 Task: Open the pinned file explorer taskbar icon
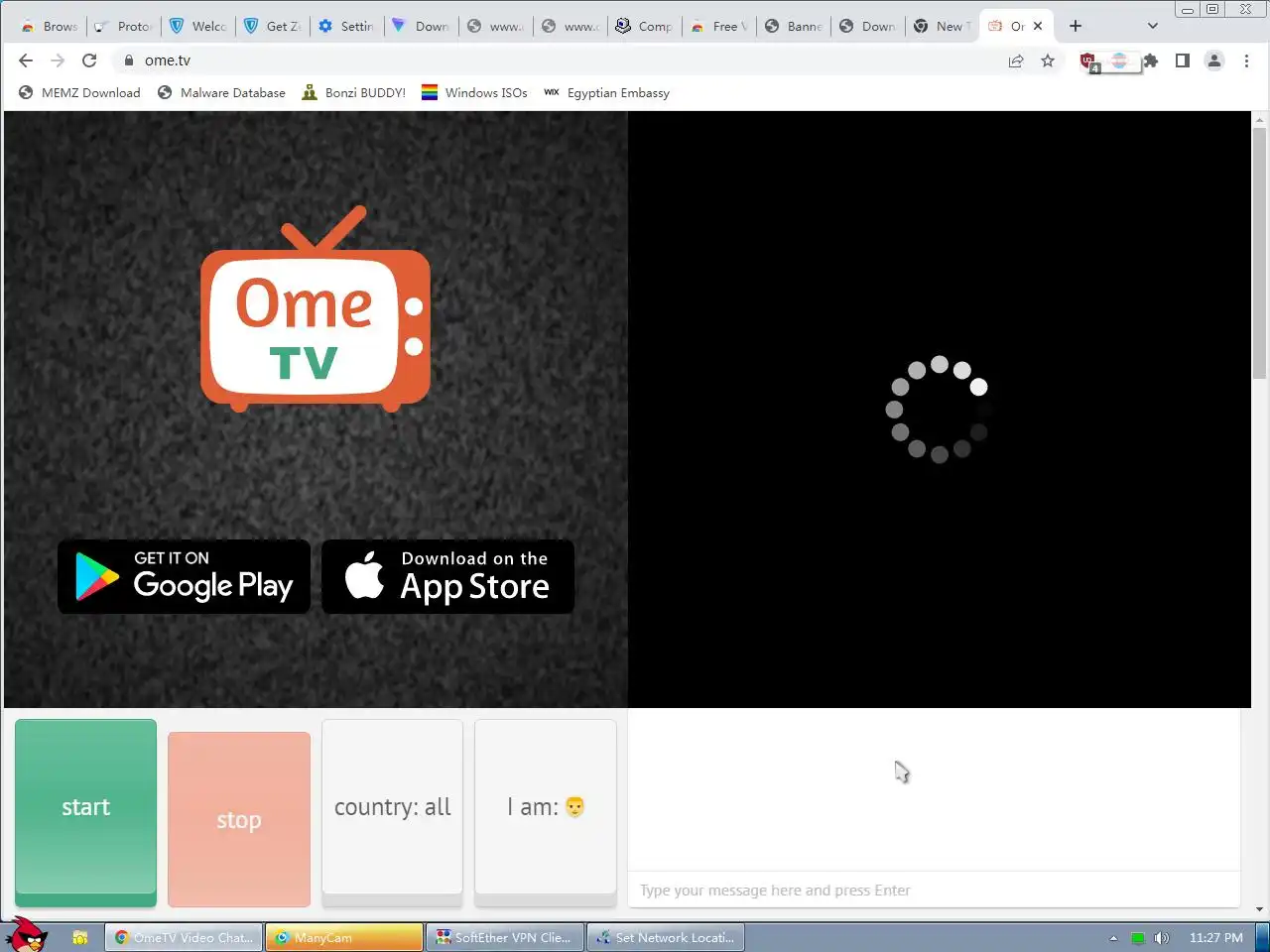pos(80,937)
